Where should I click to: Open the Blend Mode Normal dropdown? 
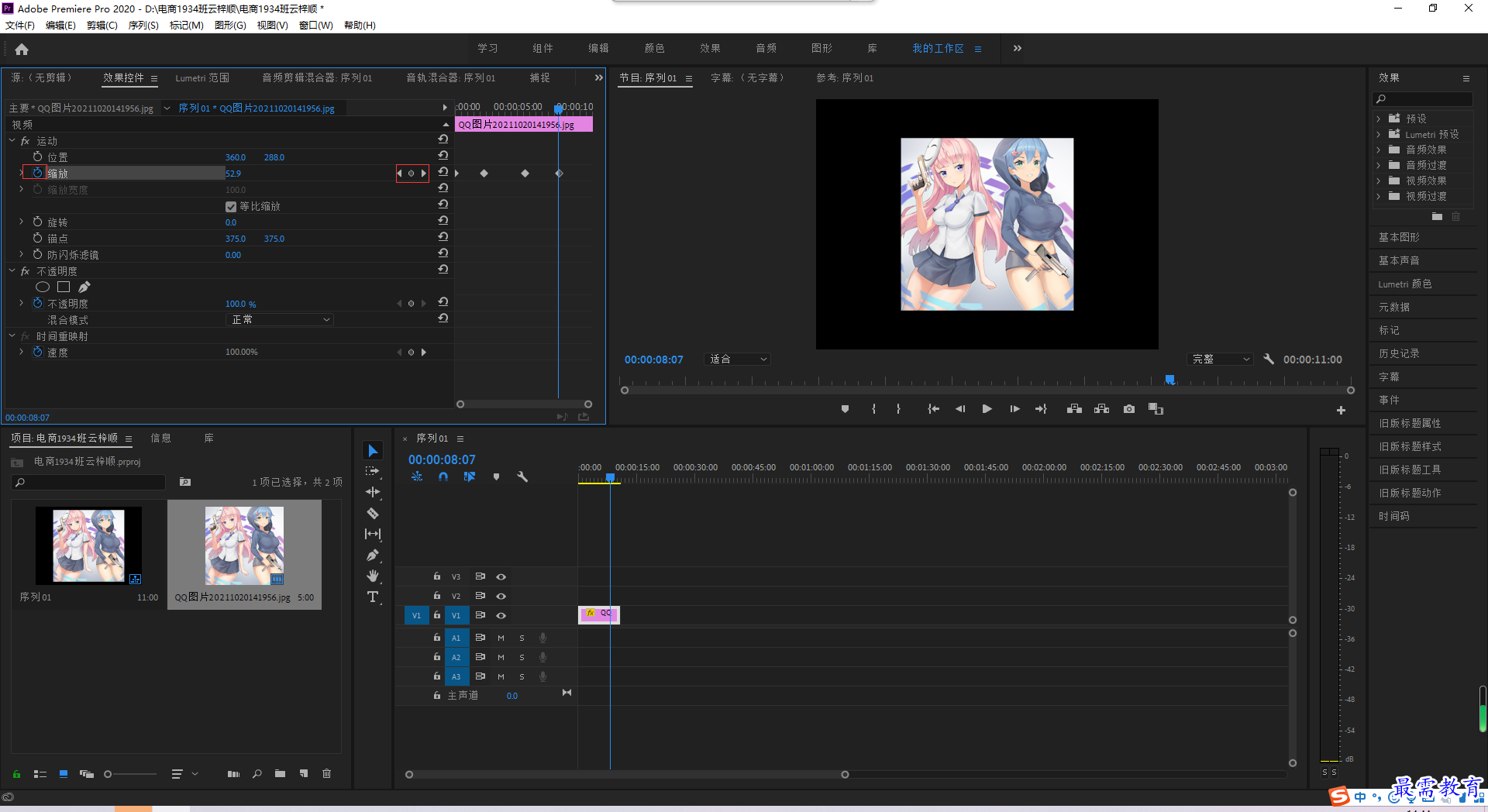tap(280, 319)
